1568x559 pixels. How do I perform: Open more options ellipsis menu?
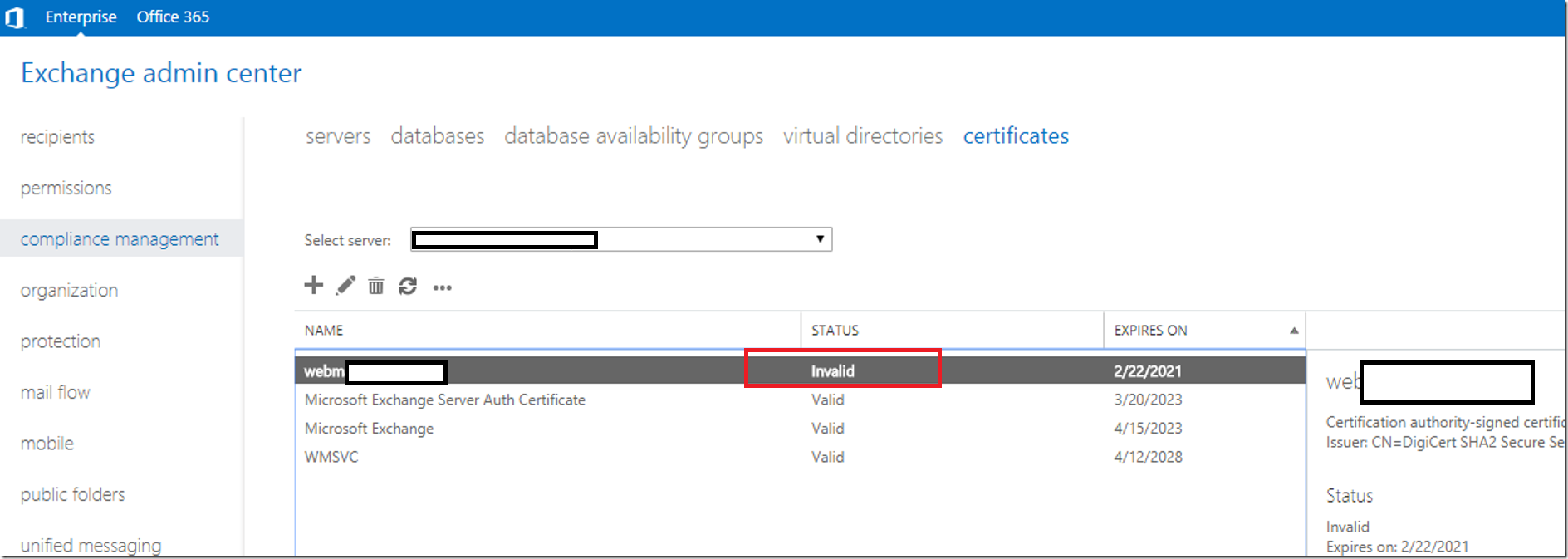click(x=443, y=287)
